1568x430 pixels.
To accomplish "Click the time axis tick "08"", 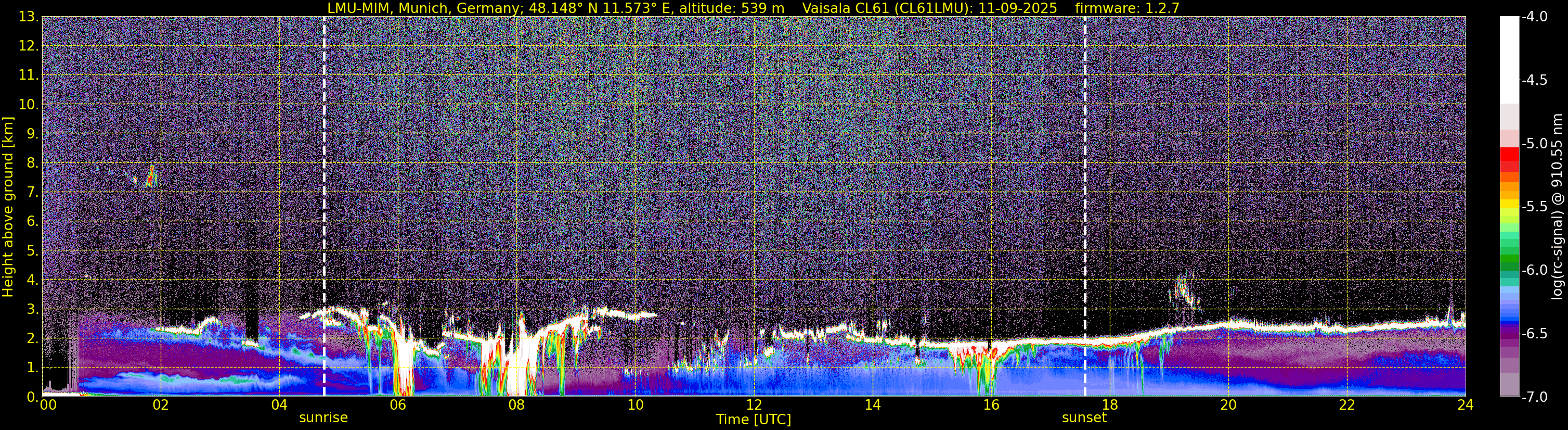I will [x=517, y=405].
